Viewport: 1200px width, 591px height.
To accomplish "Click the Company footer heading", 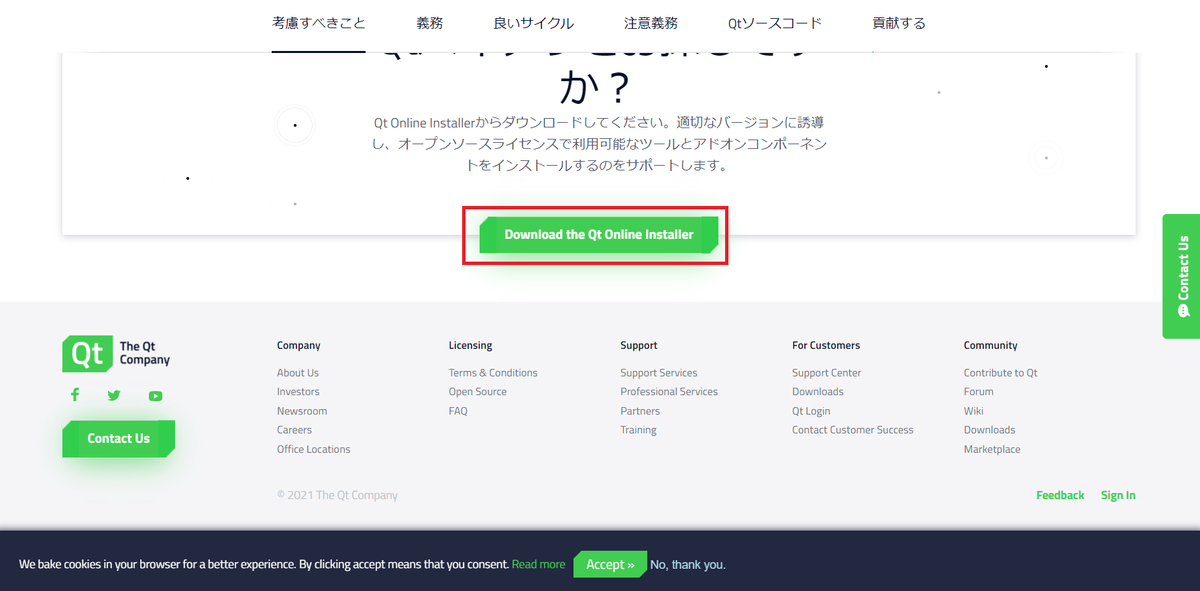I will pos(299,345).
